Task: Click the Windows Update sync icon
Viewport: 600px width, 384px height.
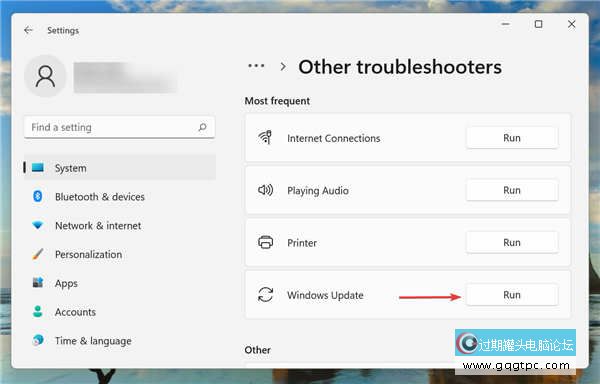Action: click(265, 295)
